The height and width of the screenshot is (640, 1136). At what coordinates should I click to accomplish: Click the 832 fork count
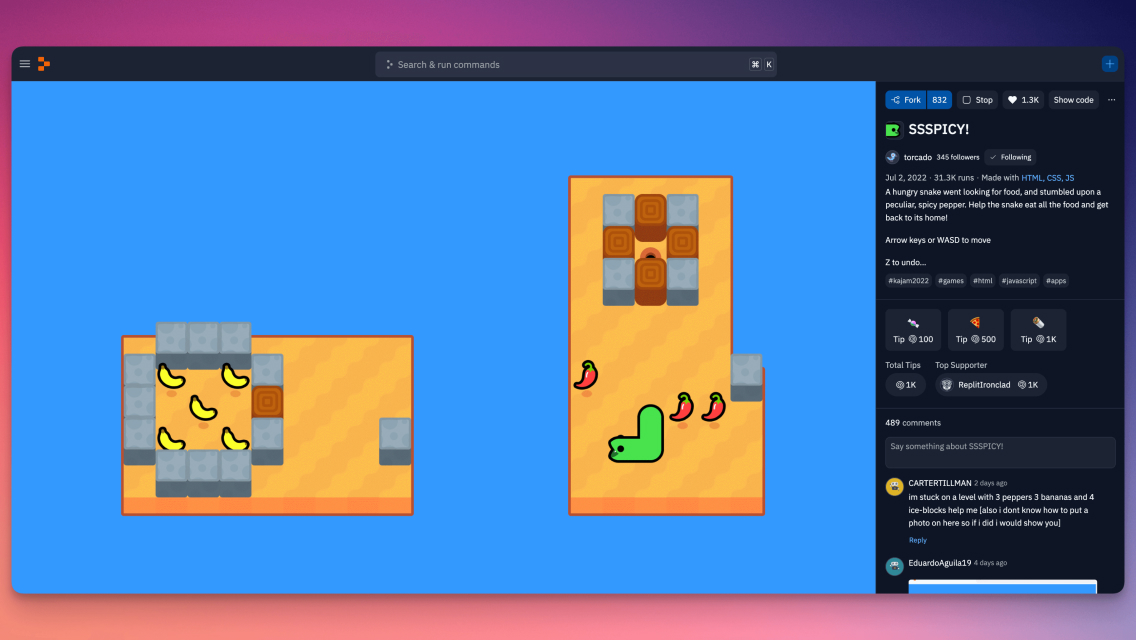pyautogui.click(x=939, y=99)
